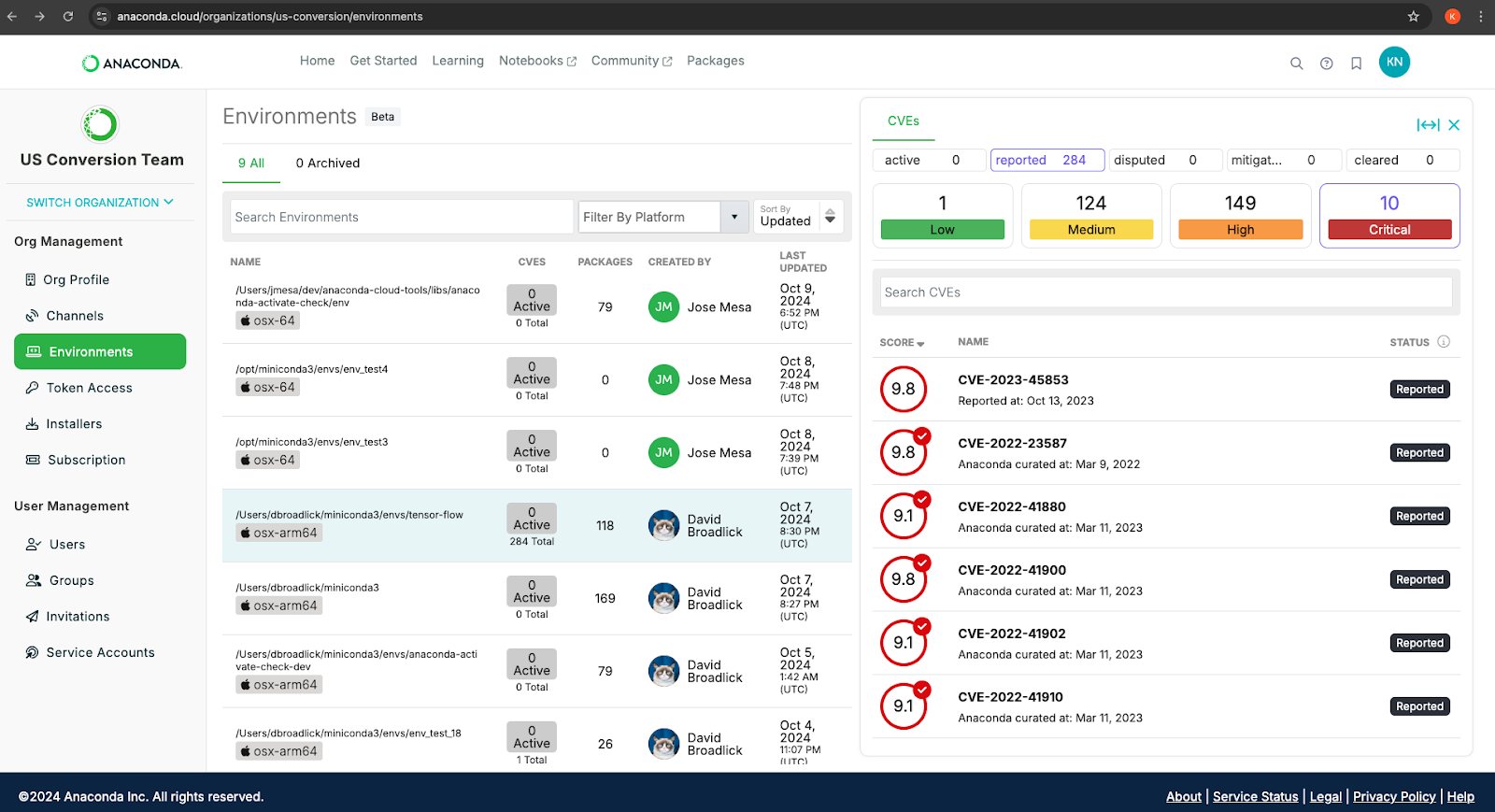This screenshot has width=1495, height=812.
Task: Filter CVEs by Critical severity
Action: [1389, 216]
